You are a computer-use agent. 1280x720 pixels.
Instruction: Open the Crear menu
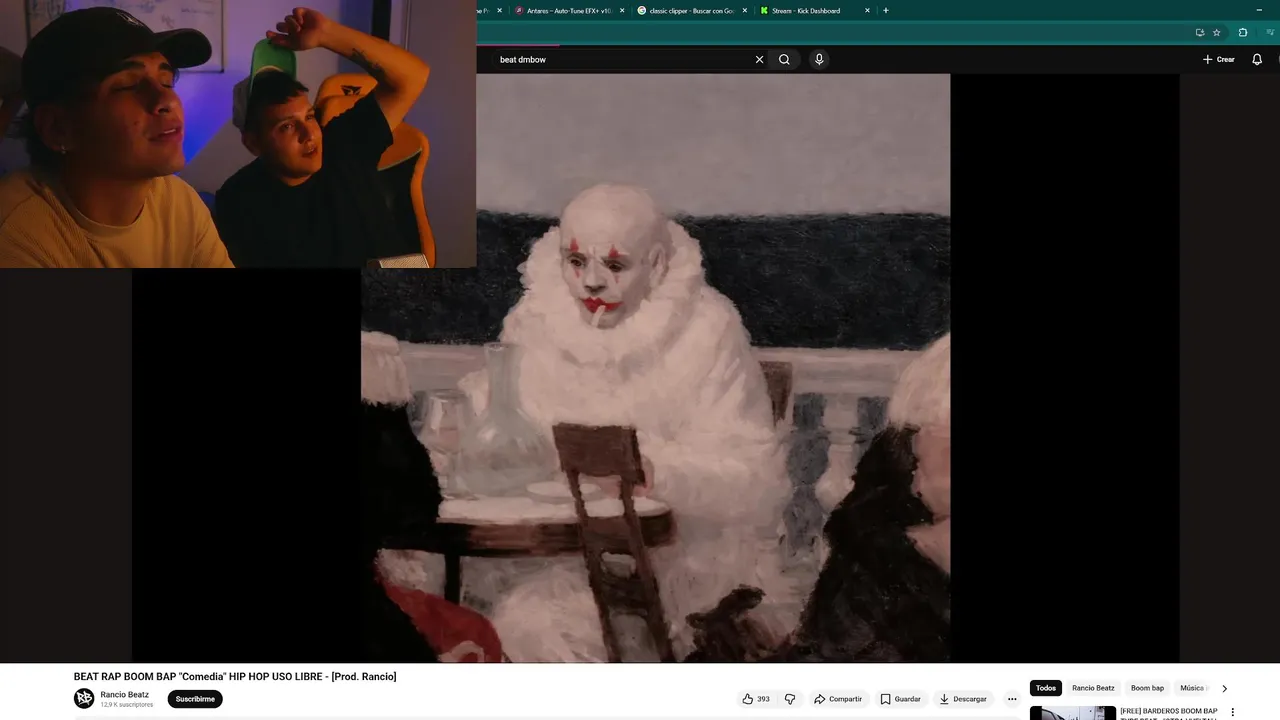1218,59
